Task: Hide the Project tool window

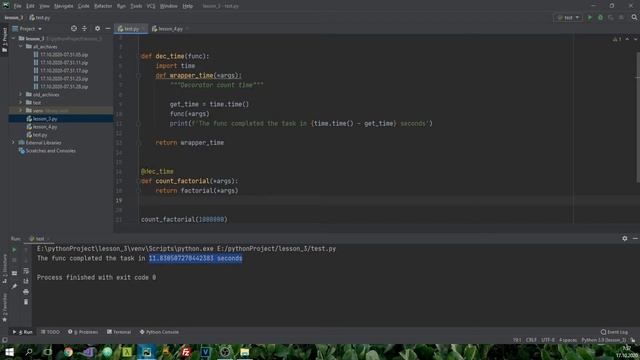Action: click(x=108, y=29)
